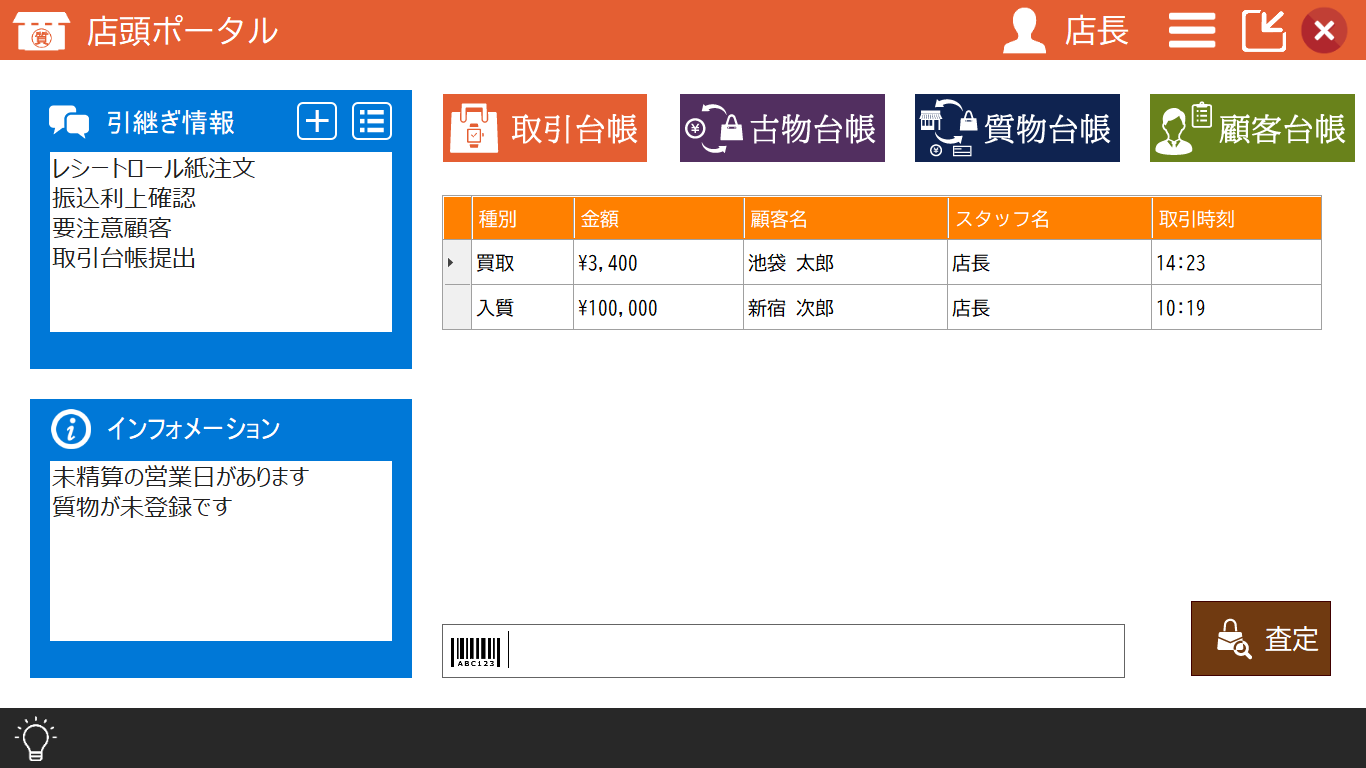
Task: Click the 査定 appraisal button
Action: coord(1261,638)
